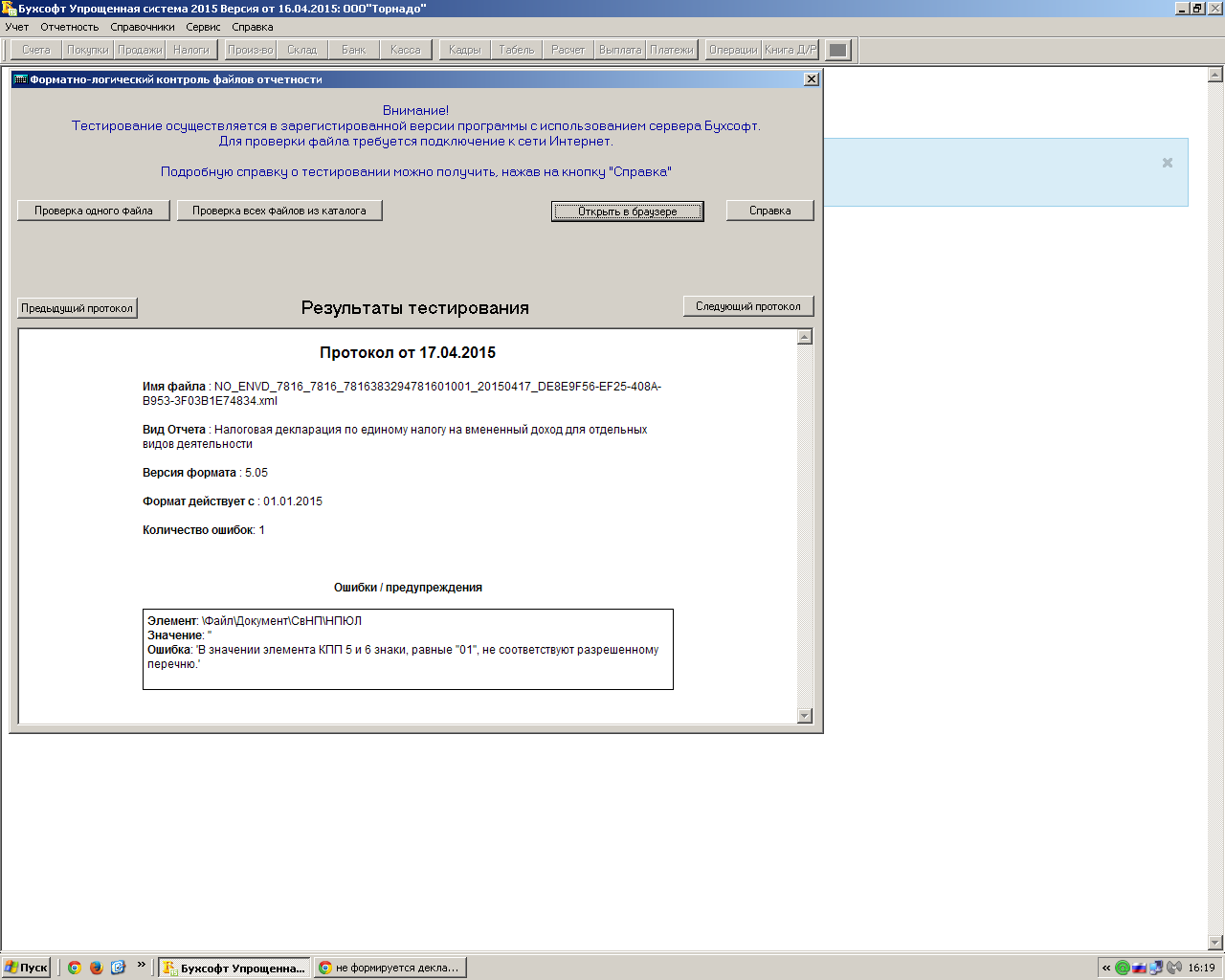Viewport: 1225px width, 980px height.
Task: Expand hidden system tray icons arrow
Action: (1106, 968)
